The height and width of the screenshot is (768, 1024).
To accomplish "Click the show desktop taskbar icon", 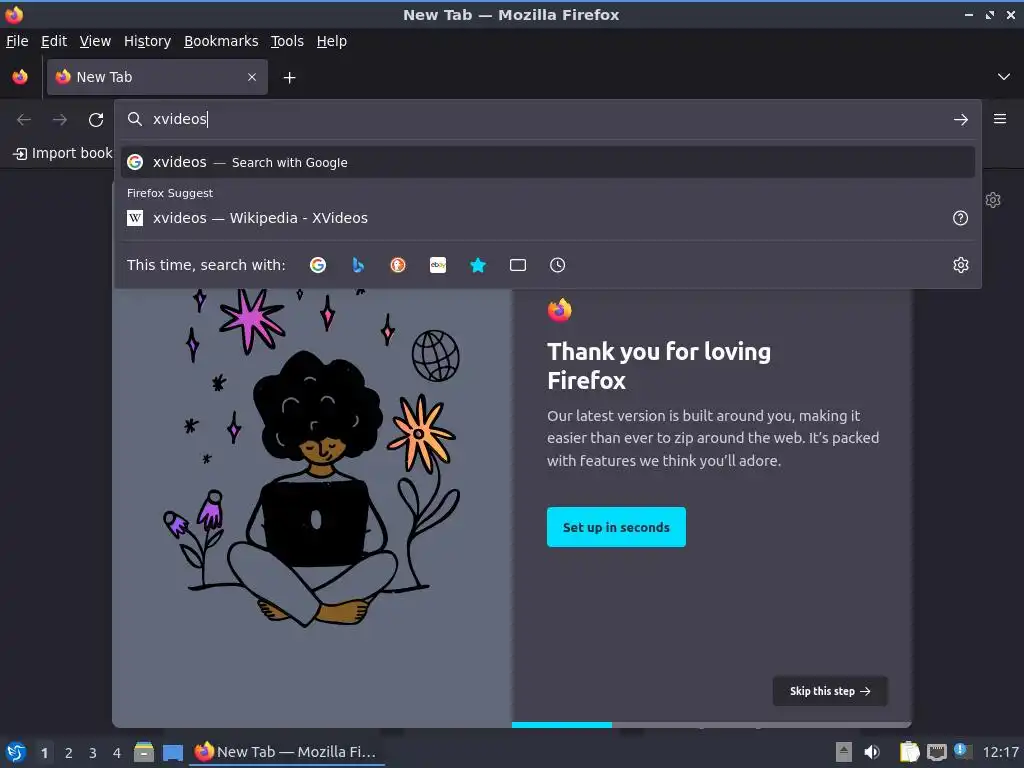I will [x=172, y=752].
